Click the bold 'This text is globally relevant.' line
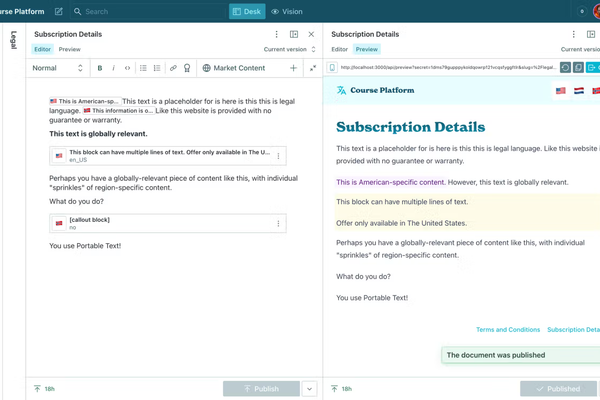The width and height of the screenshot is (600, 400). coord(98,134)
